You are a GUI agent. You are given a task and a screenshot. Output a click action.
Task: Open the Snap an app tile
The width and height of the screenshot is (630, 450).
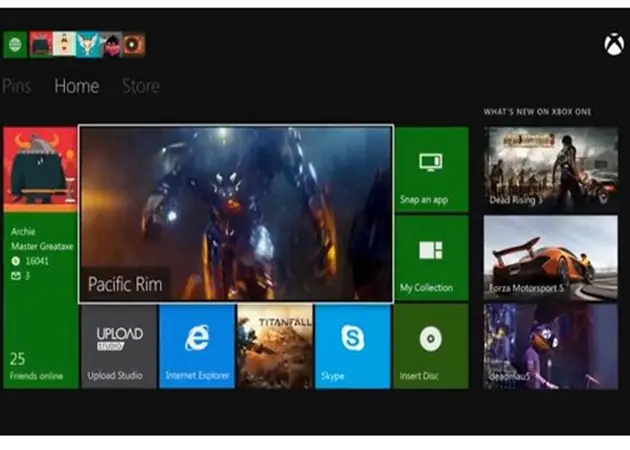click(x=432, y=170)
